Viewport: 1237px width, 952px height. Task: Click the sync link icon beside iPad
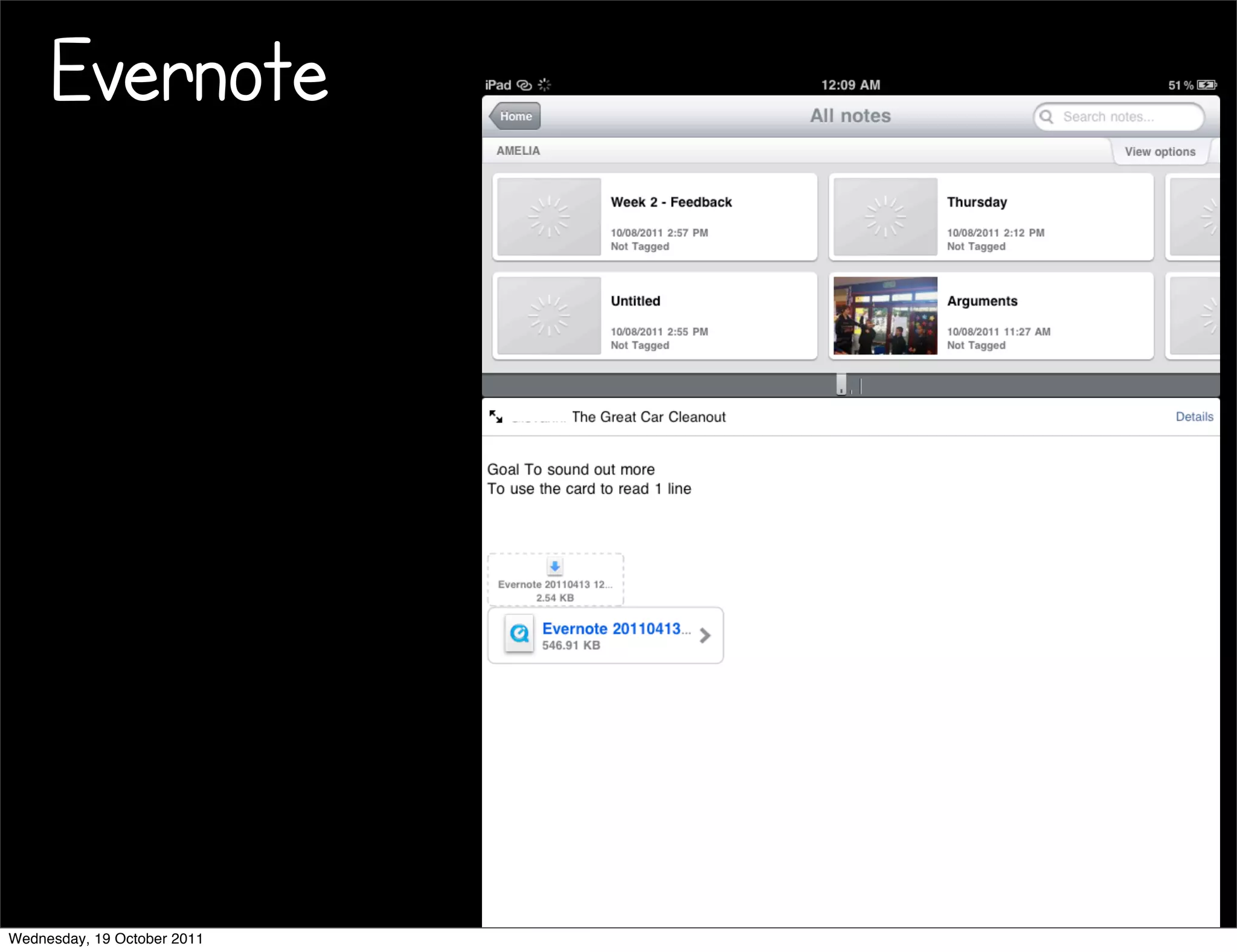tap(524, 85)
